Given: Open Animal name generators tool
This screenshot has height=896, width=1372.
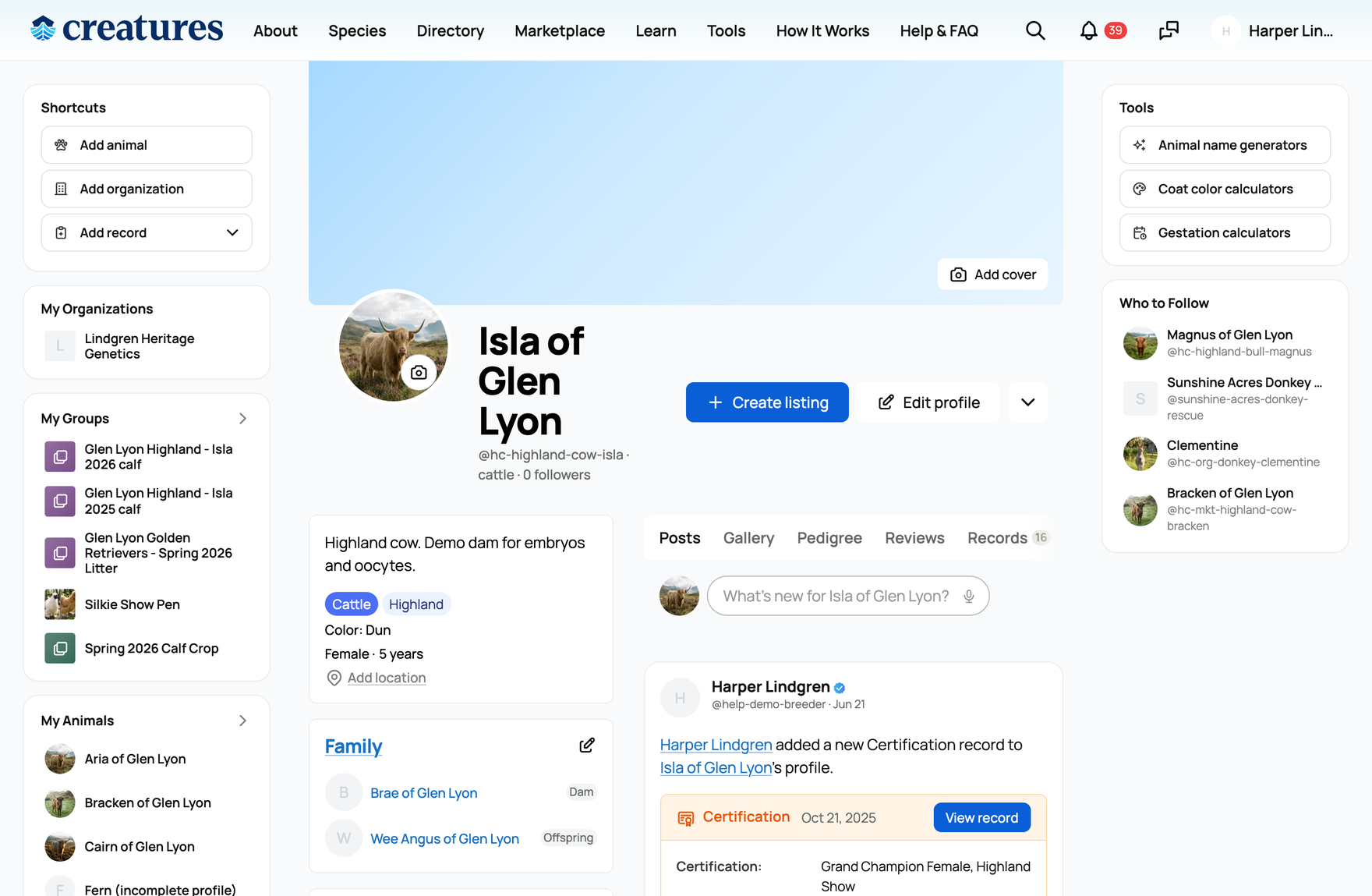Looking at the screenshot, I should click(x=1225, y=145).
